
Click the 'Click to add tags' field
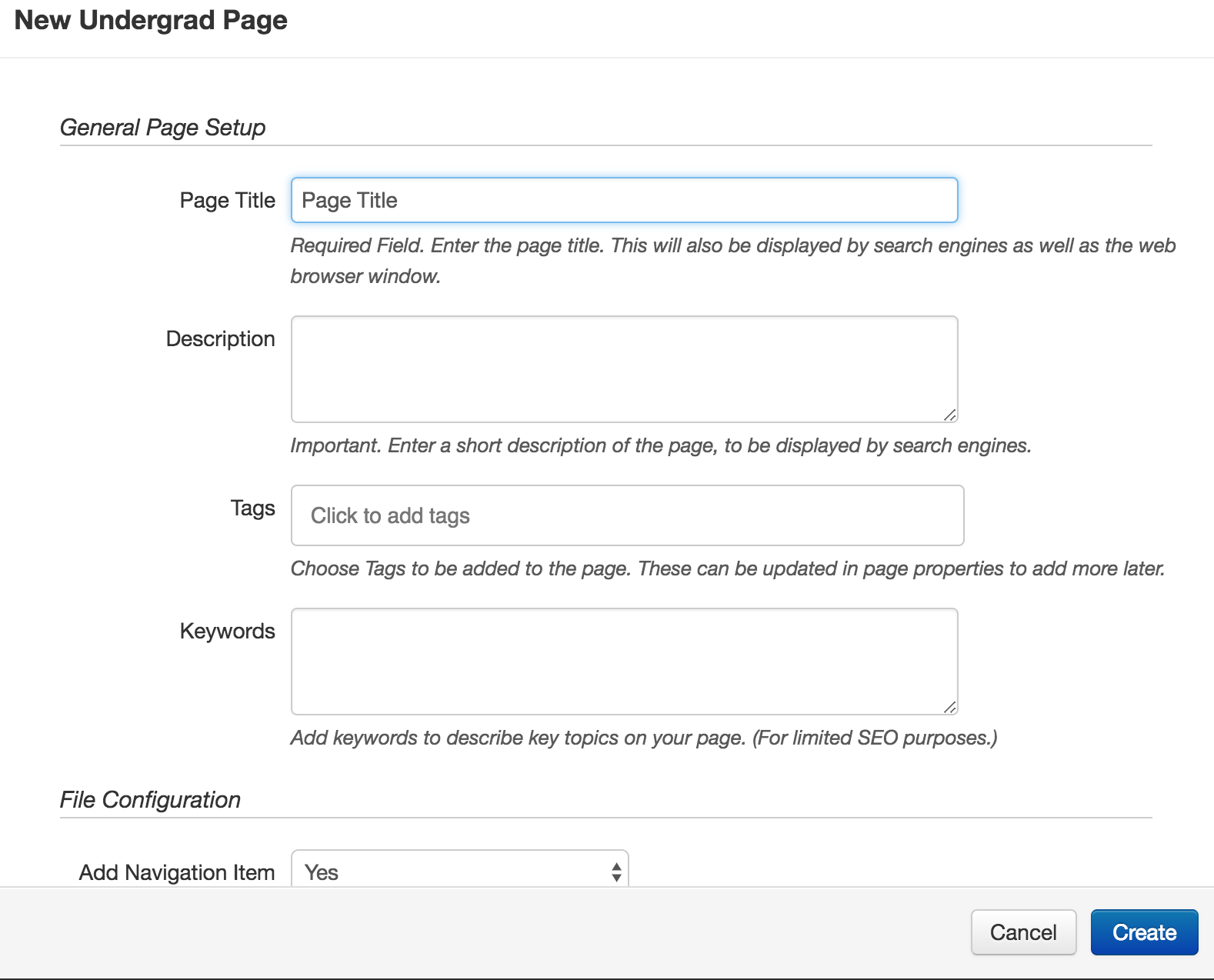[627, 515]
